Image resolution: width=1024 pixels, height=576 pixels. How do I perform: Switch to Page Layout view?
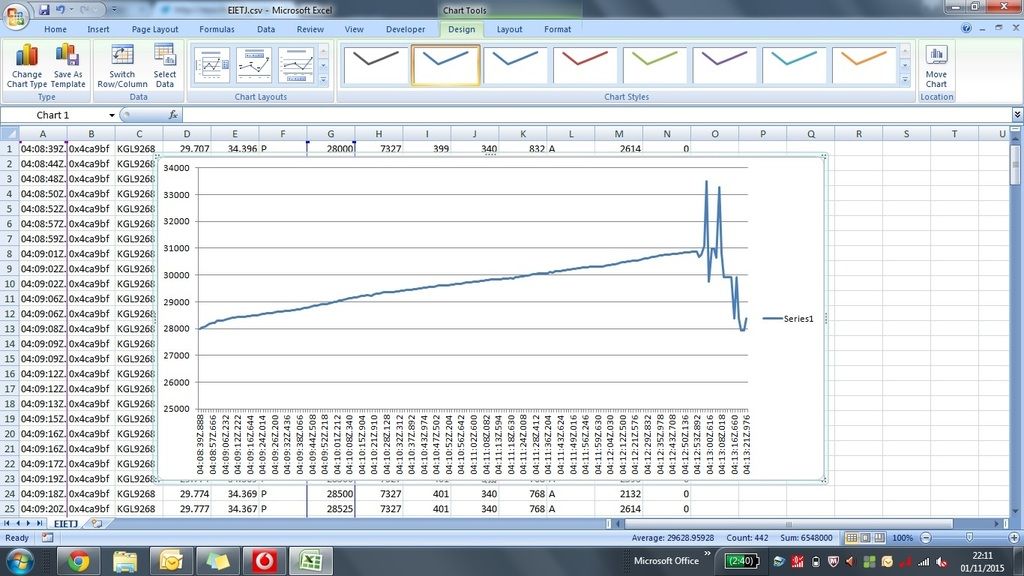click(865, 537)
